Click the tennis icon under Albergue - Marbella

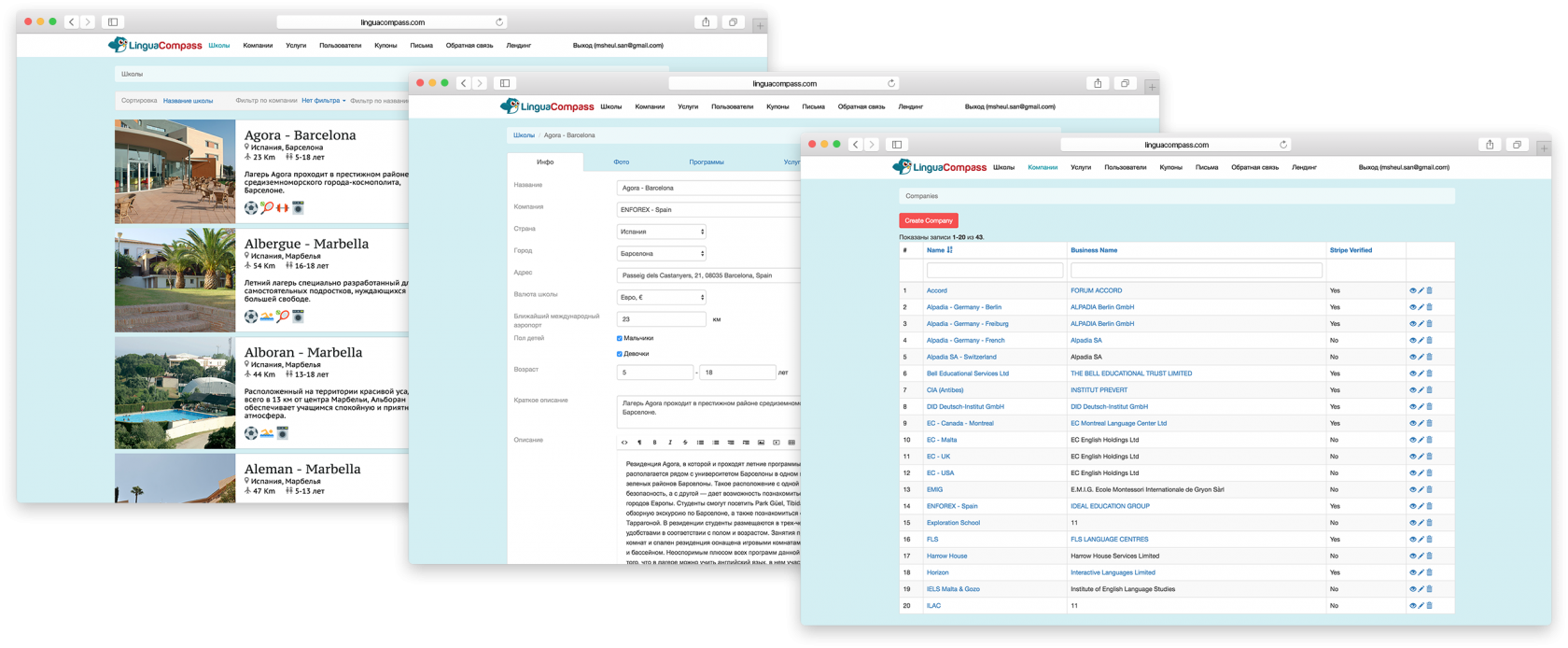click(x=283, y=317)
